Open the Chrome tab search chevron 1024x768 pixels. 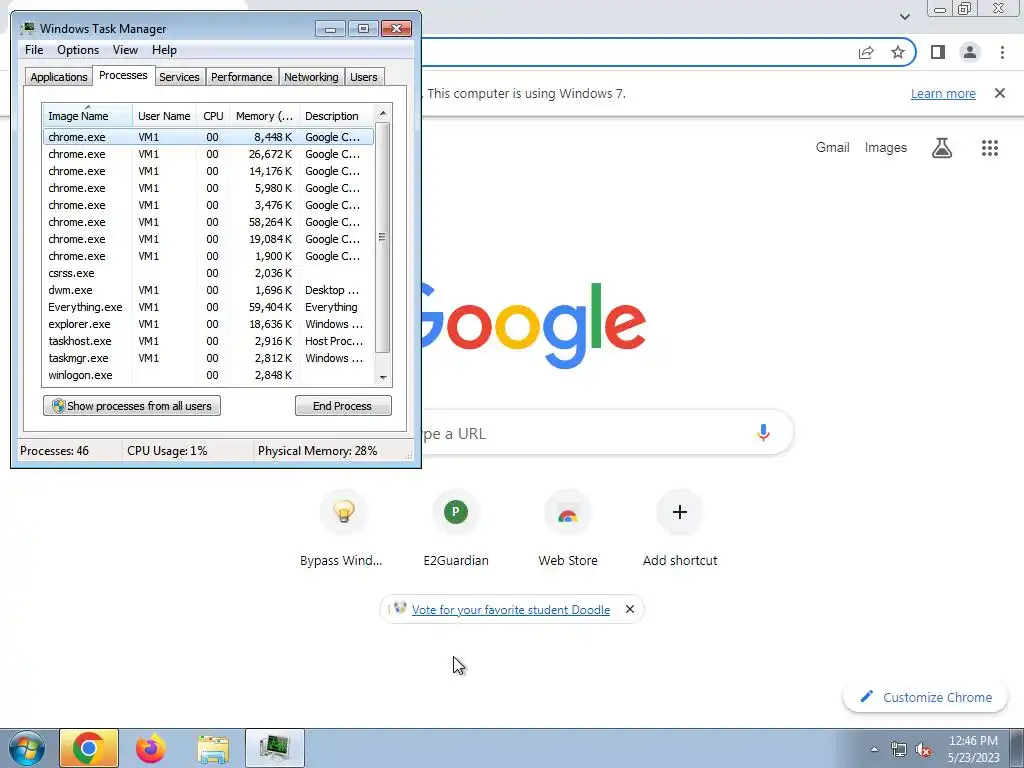904,16
